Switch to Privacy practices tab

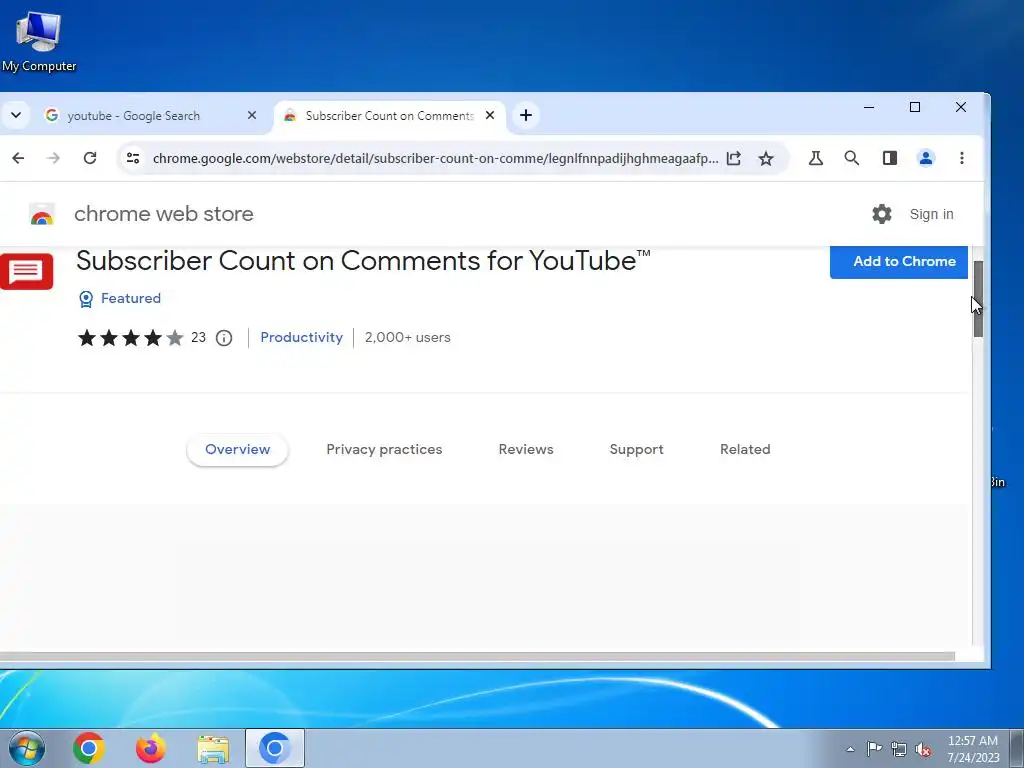coord(384,449)
